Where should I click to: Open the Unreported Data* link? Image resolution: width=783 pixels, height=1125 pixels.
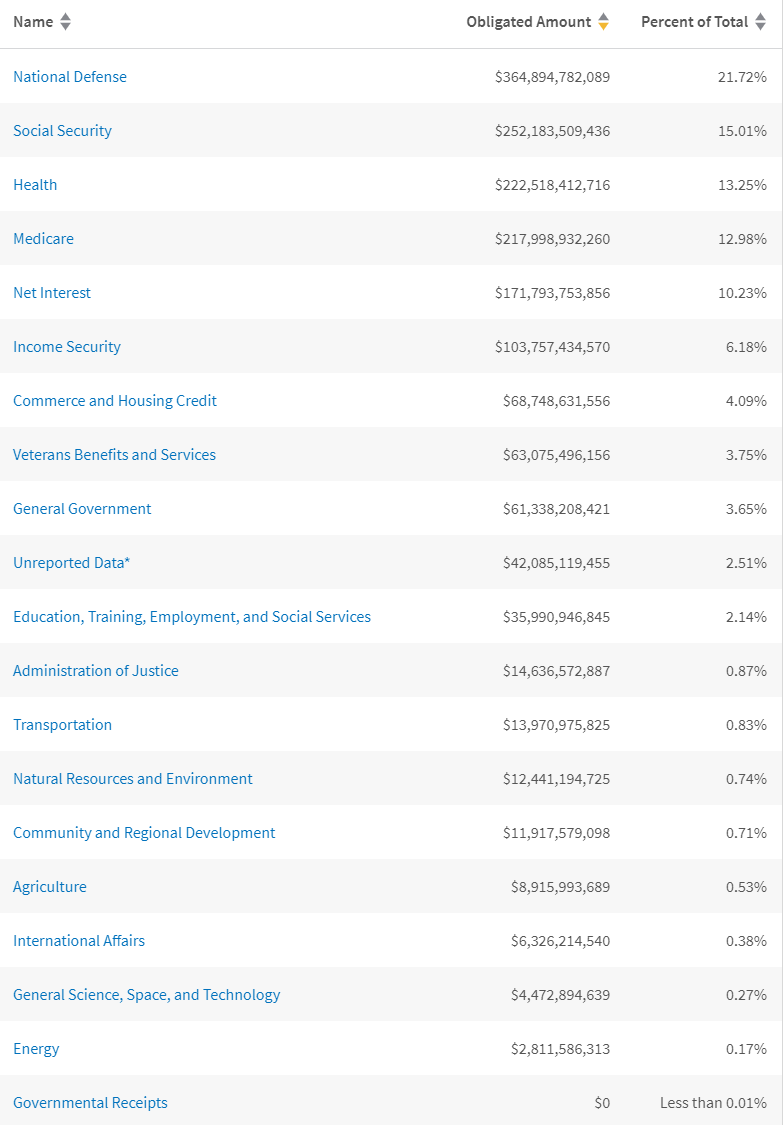(x=71, y=563)
